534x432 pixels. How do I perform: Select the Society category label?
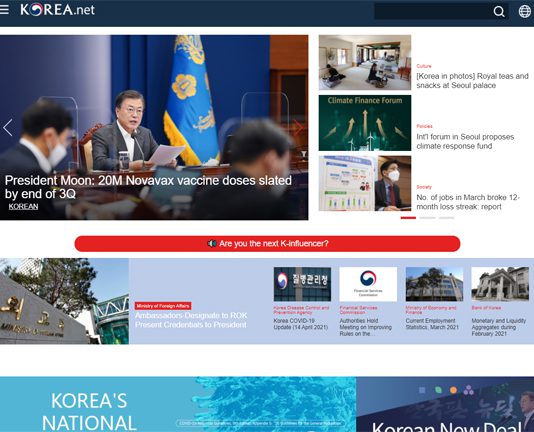[x=424, y=187]
